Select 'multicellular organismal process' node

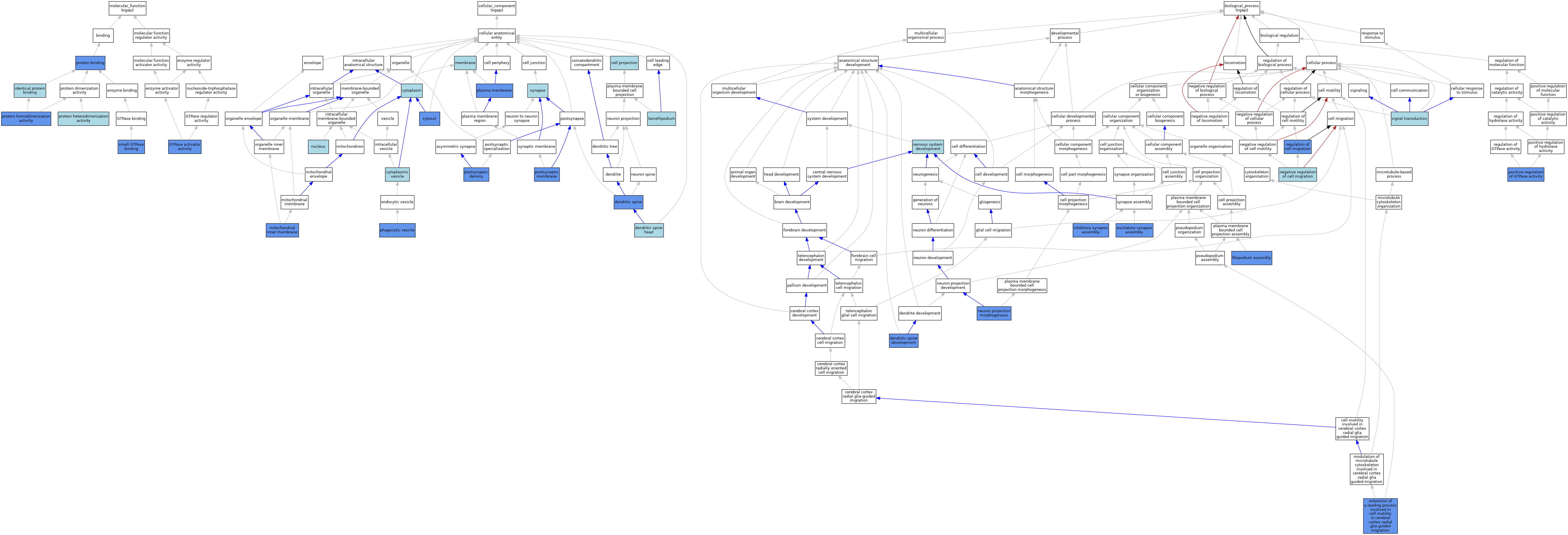[x=926, y=35]
